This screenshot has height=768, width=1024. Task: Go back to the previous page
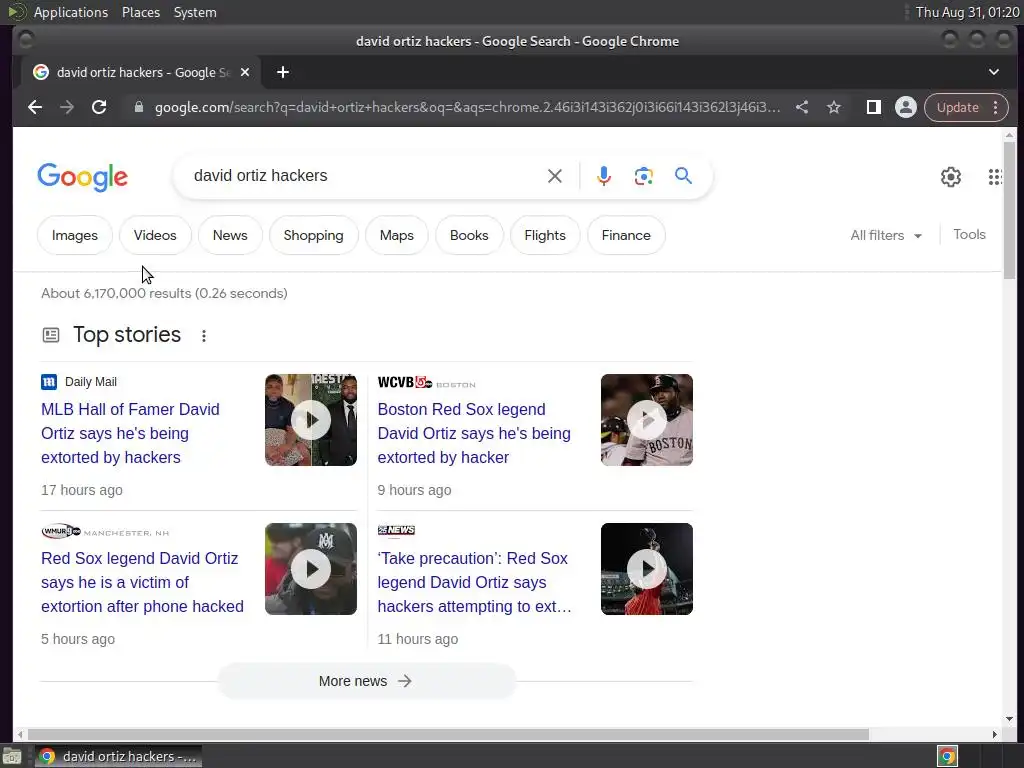[35, 107]
